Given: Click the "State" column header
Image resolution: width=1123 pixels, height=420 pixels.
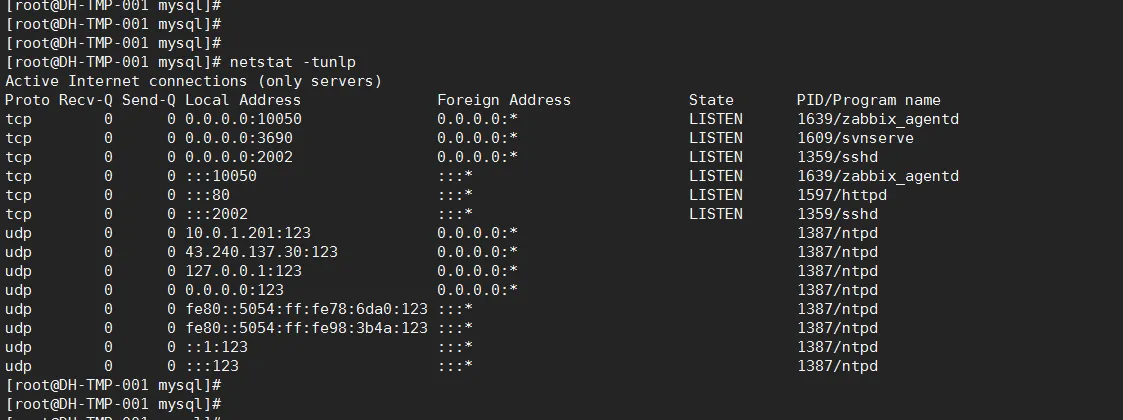Looking at the screenshot, I should point(710,100).
